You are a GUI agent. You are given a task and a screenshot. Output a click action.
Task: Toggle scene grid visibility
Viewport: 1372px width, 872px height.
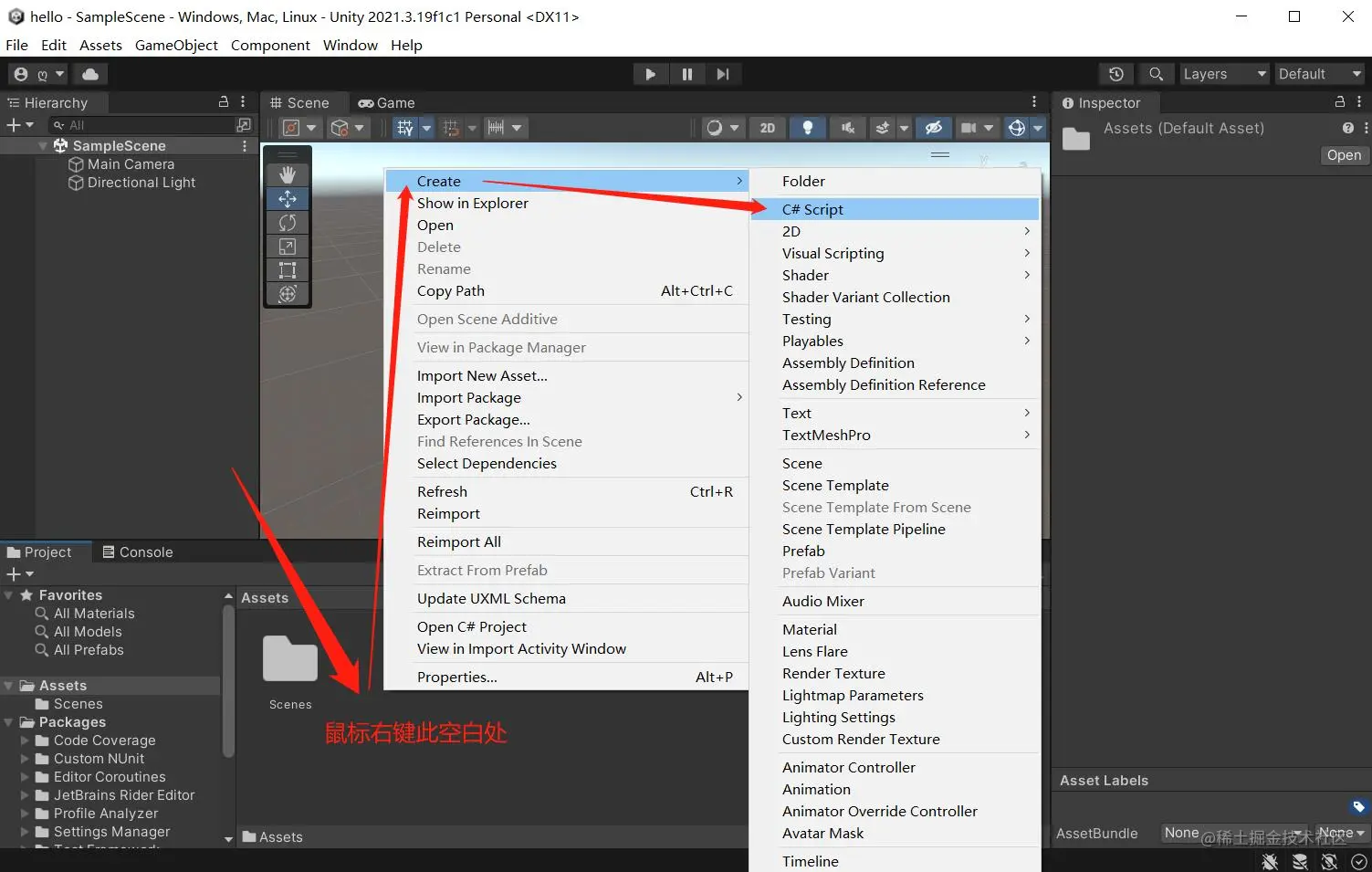coord(405,128)
